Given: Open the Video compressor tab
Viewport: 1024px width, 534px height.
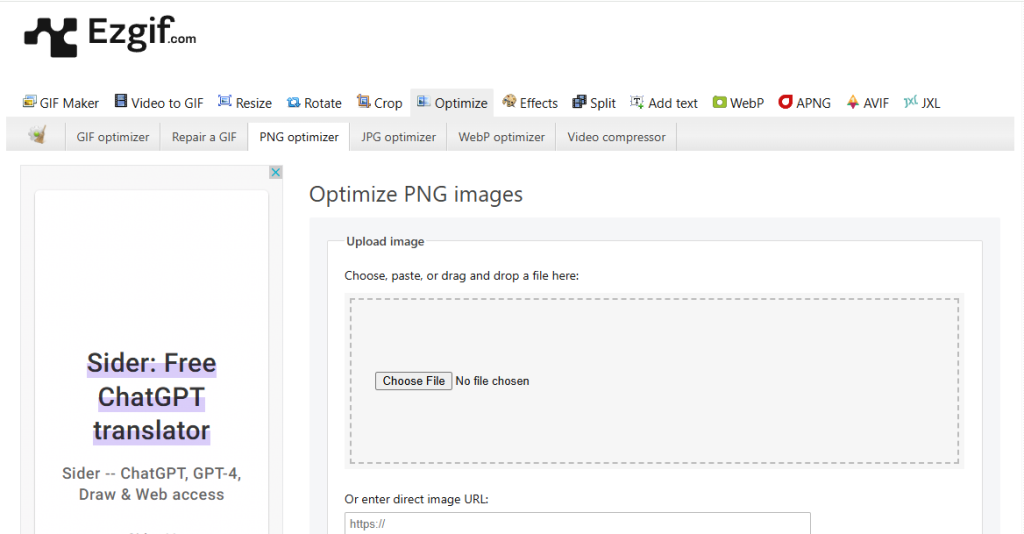Looking at the screenshot, I should (x=616, y=137).
